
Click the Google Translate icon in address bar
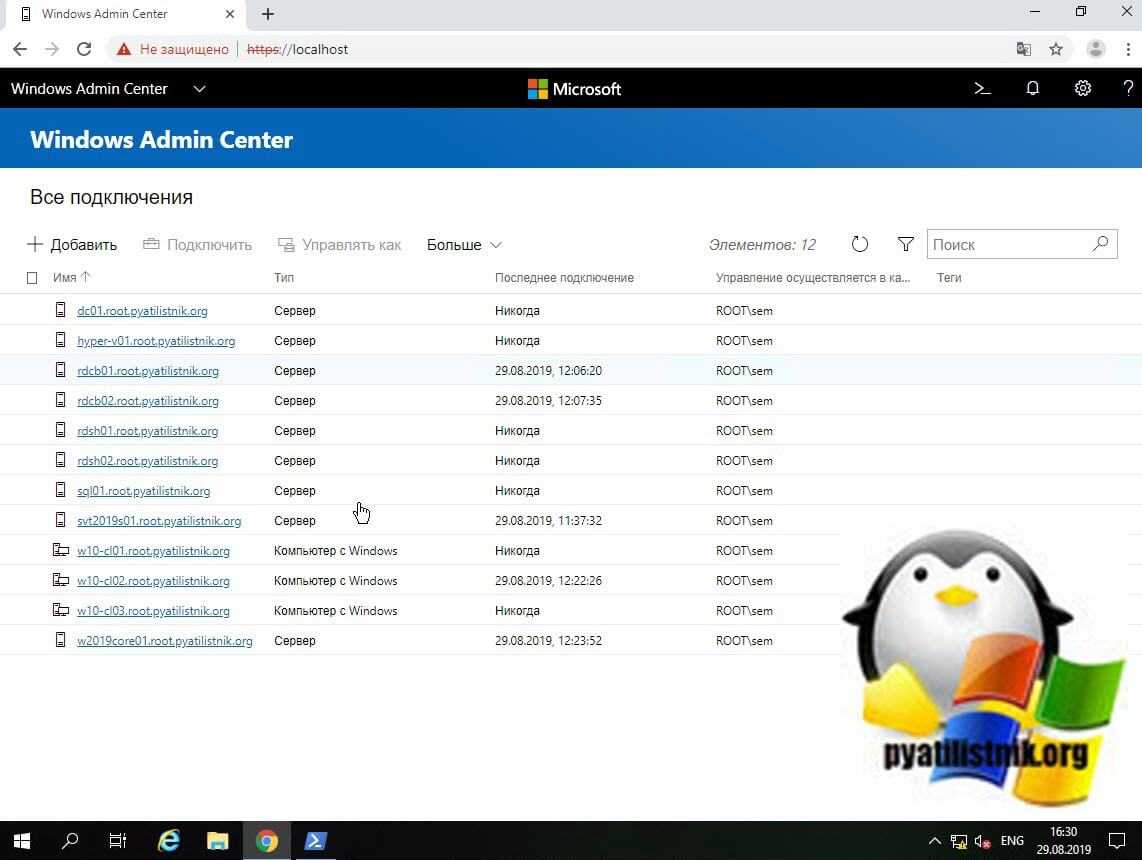pyautogui.click(x=1023, y=49)
